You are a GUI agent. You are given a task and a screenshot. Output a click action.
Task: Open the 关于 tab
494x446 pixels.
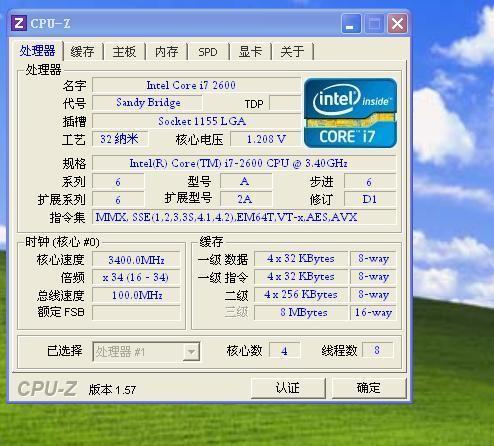292,52
